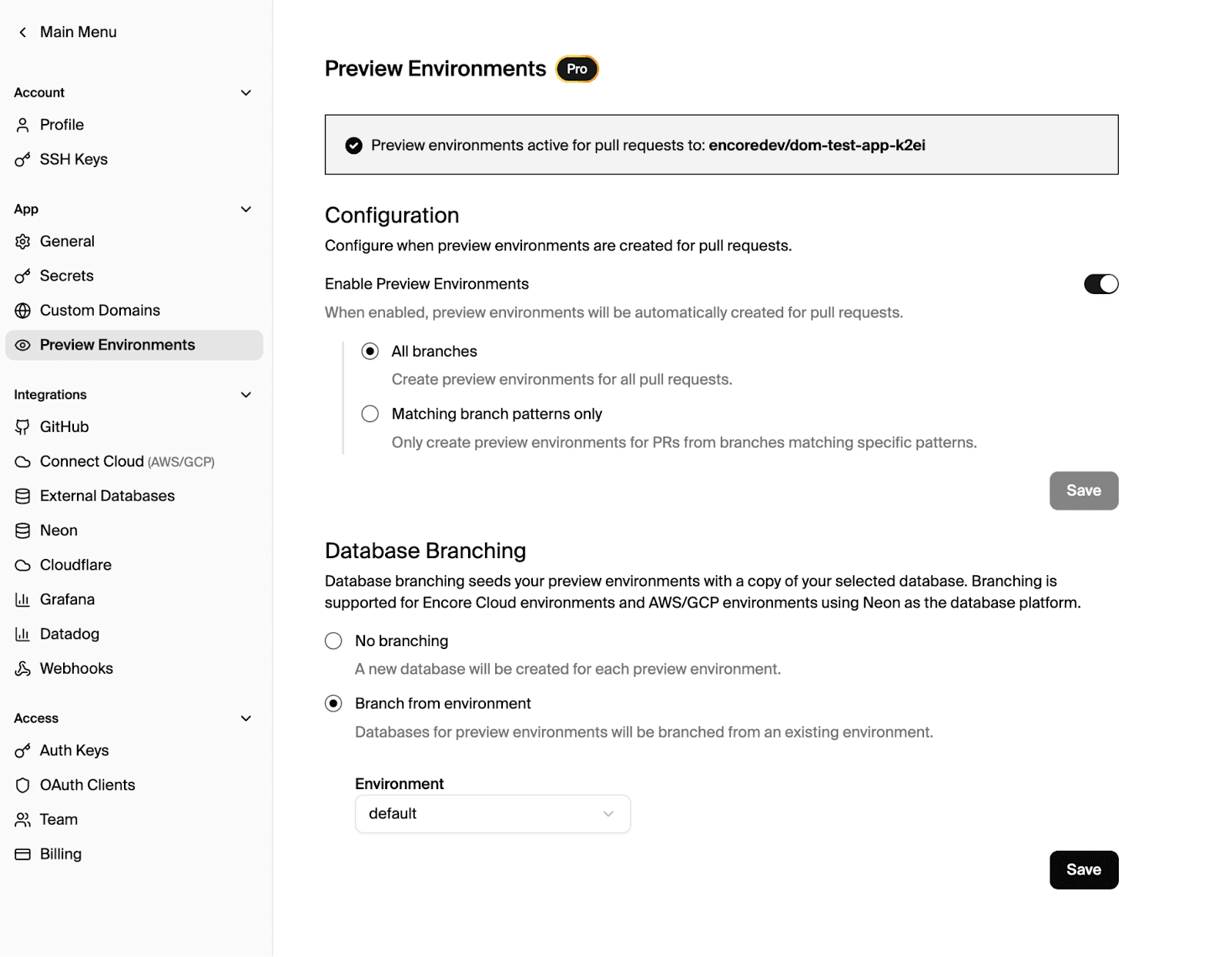This screenshot has height=957, width=1232.
Task: Click the Pro badge next to the title
Action: tap(577, 69)
